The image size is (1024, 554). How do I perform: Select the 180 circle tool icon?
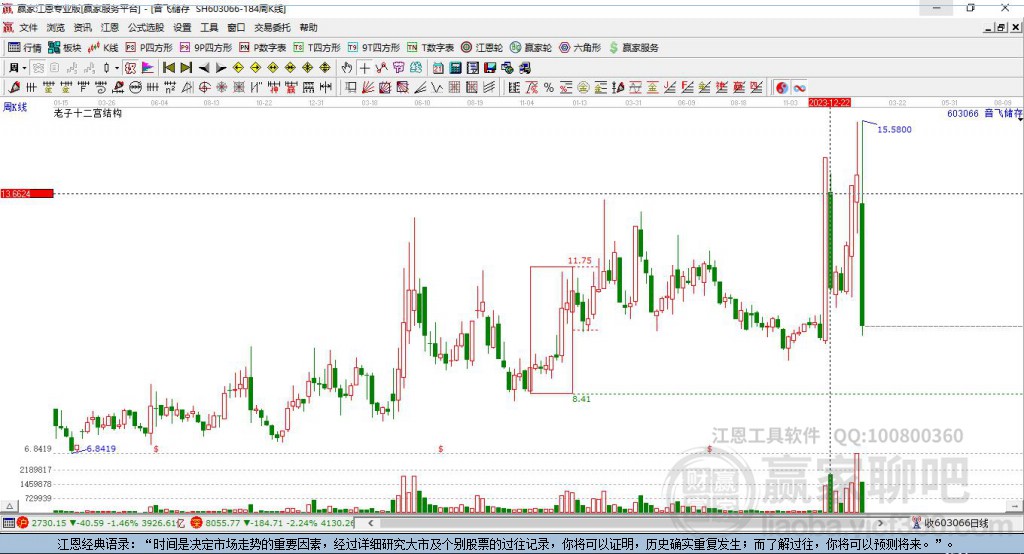pos(135,88)
